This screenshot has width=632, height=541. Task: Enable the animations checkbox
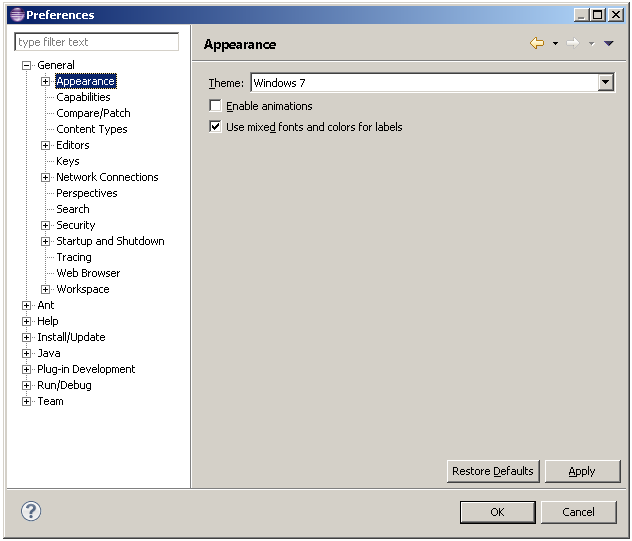coord(215,106)
